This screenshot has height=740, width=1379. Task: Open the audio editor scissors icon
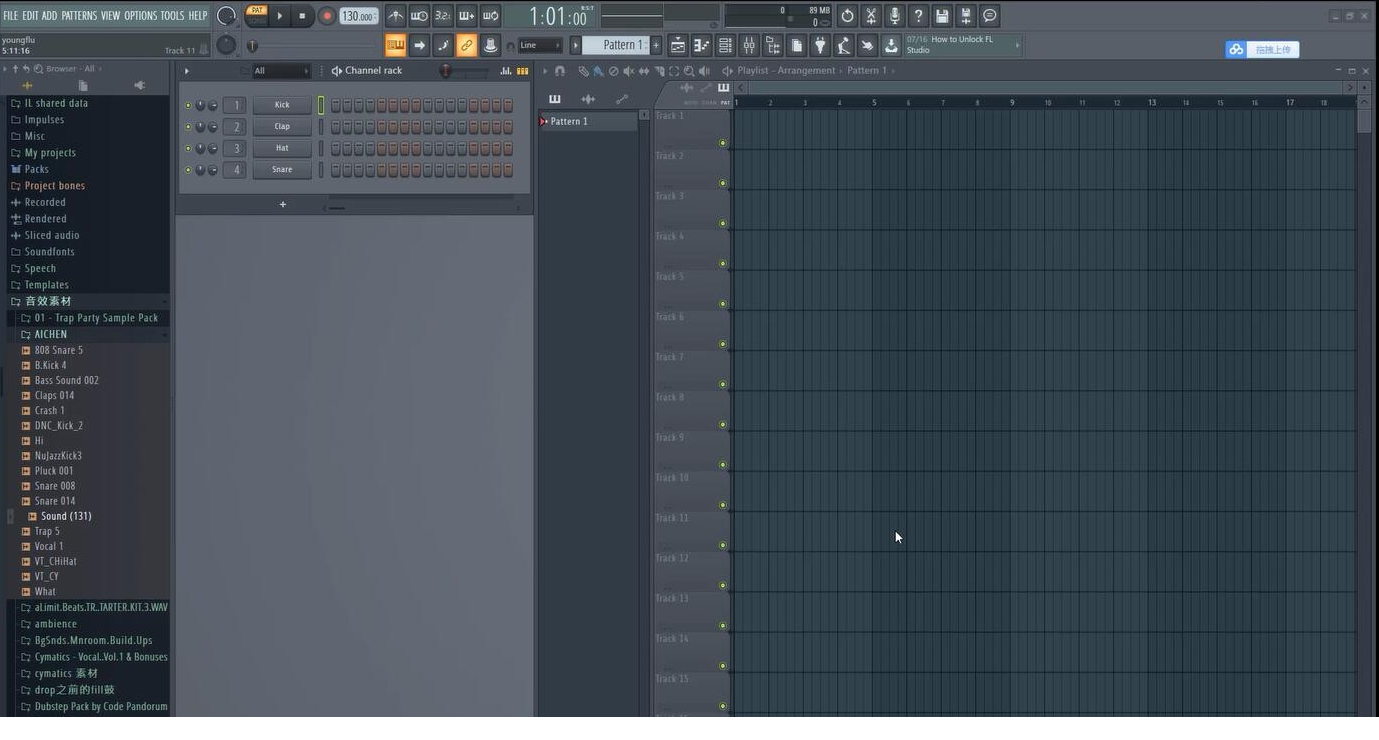pyautogui.click(x=871, y=16)
